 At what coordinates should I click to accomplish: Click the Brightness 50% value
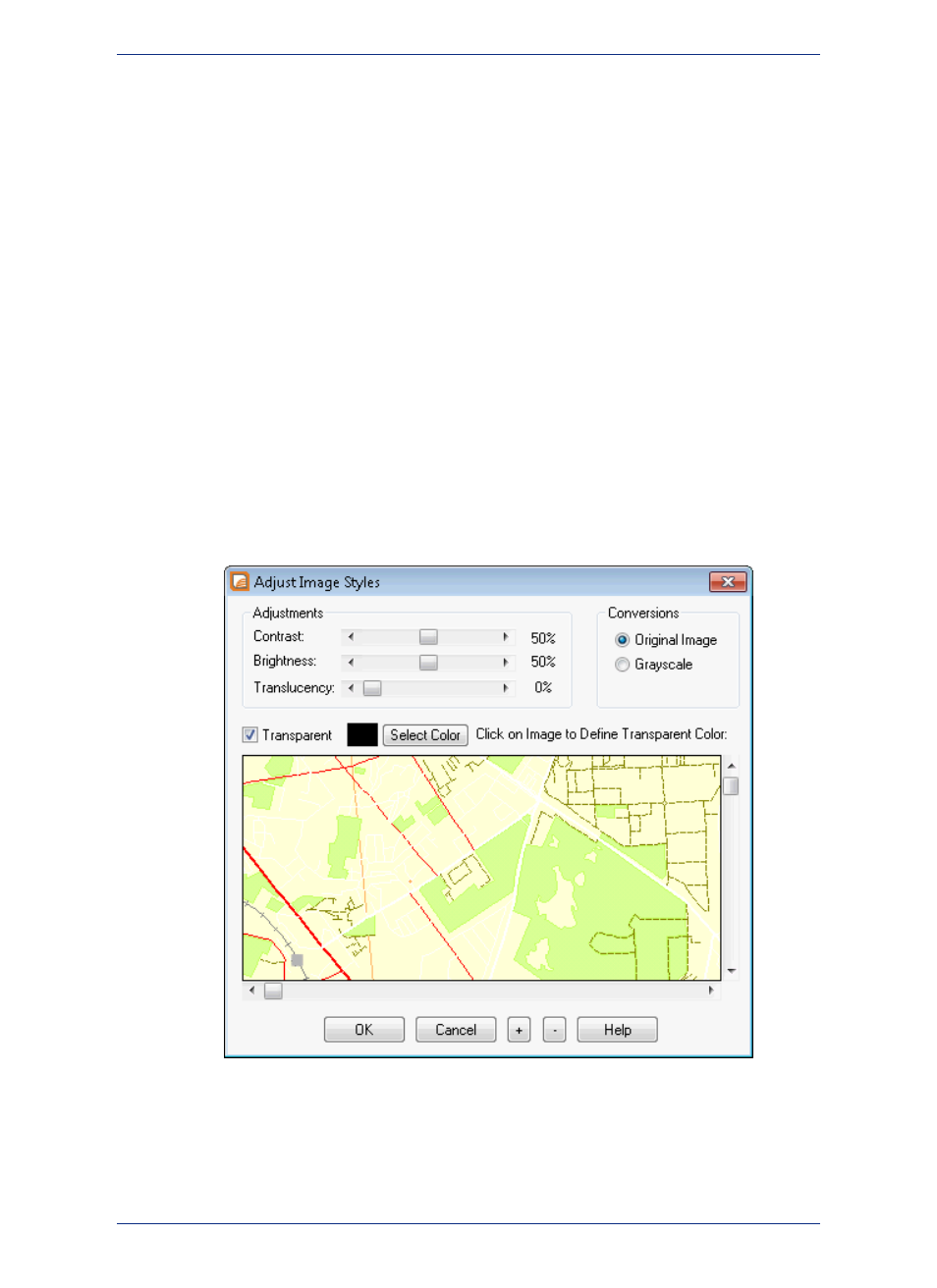tap(543, 663)
